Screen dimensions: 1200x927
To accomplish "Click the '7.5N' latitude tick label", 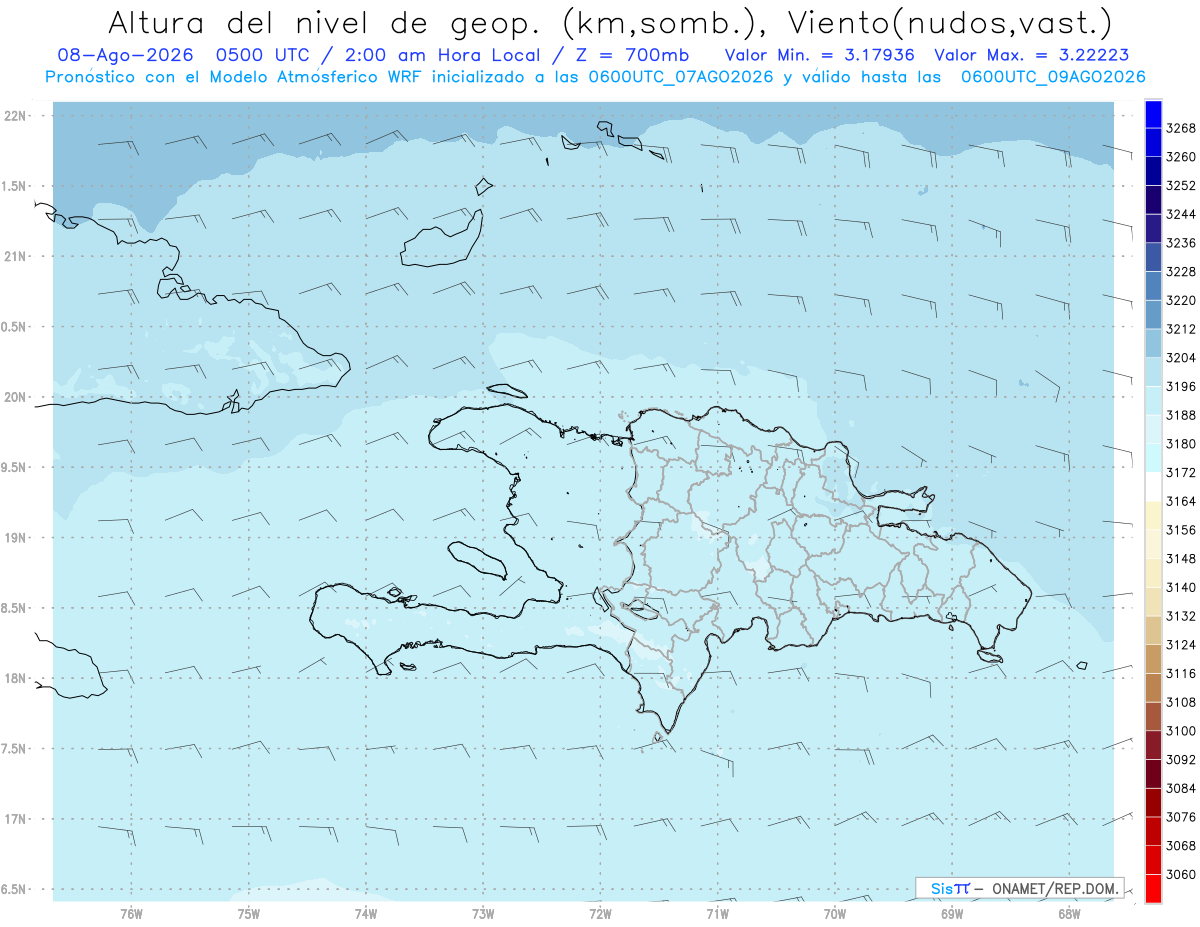I will [x=15, y=749].
